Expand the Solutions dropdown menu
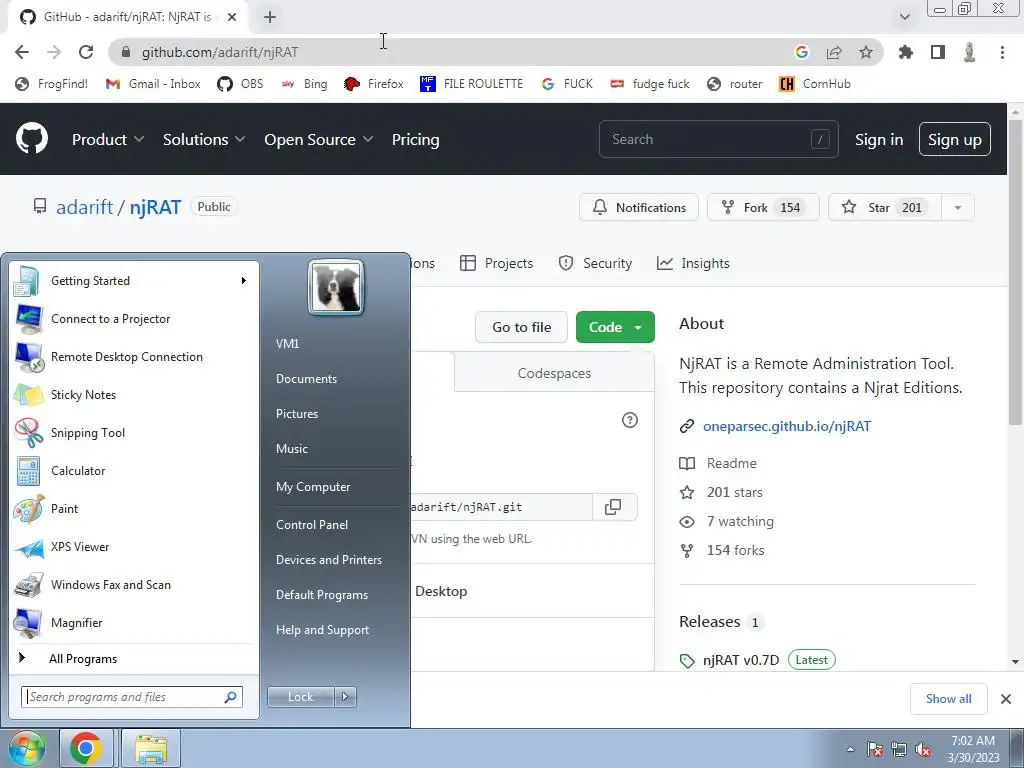This screenshot has width=1024, height=768. [204, 140]
